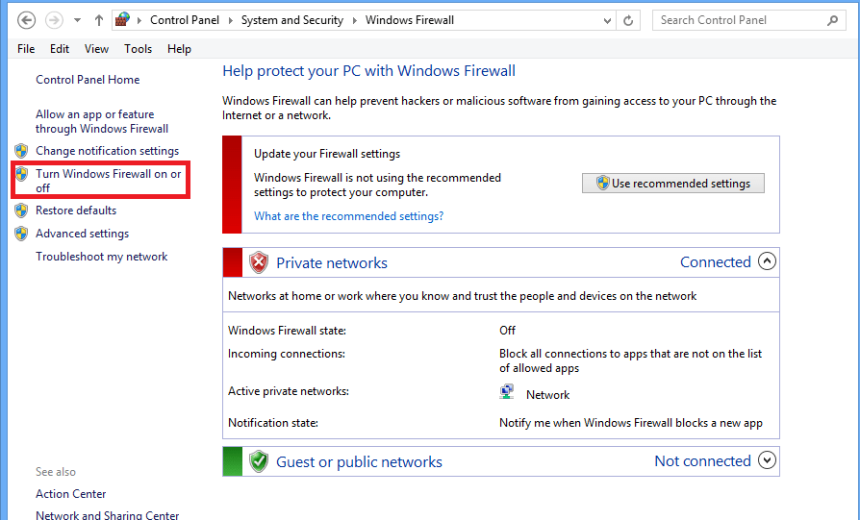Open 'What are the recommended settings?' link
This screenshot has width=860, height=520.
348,216
